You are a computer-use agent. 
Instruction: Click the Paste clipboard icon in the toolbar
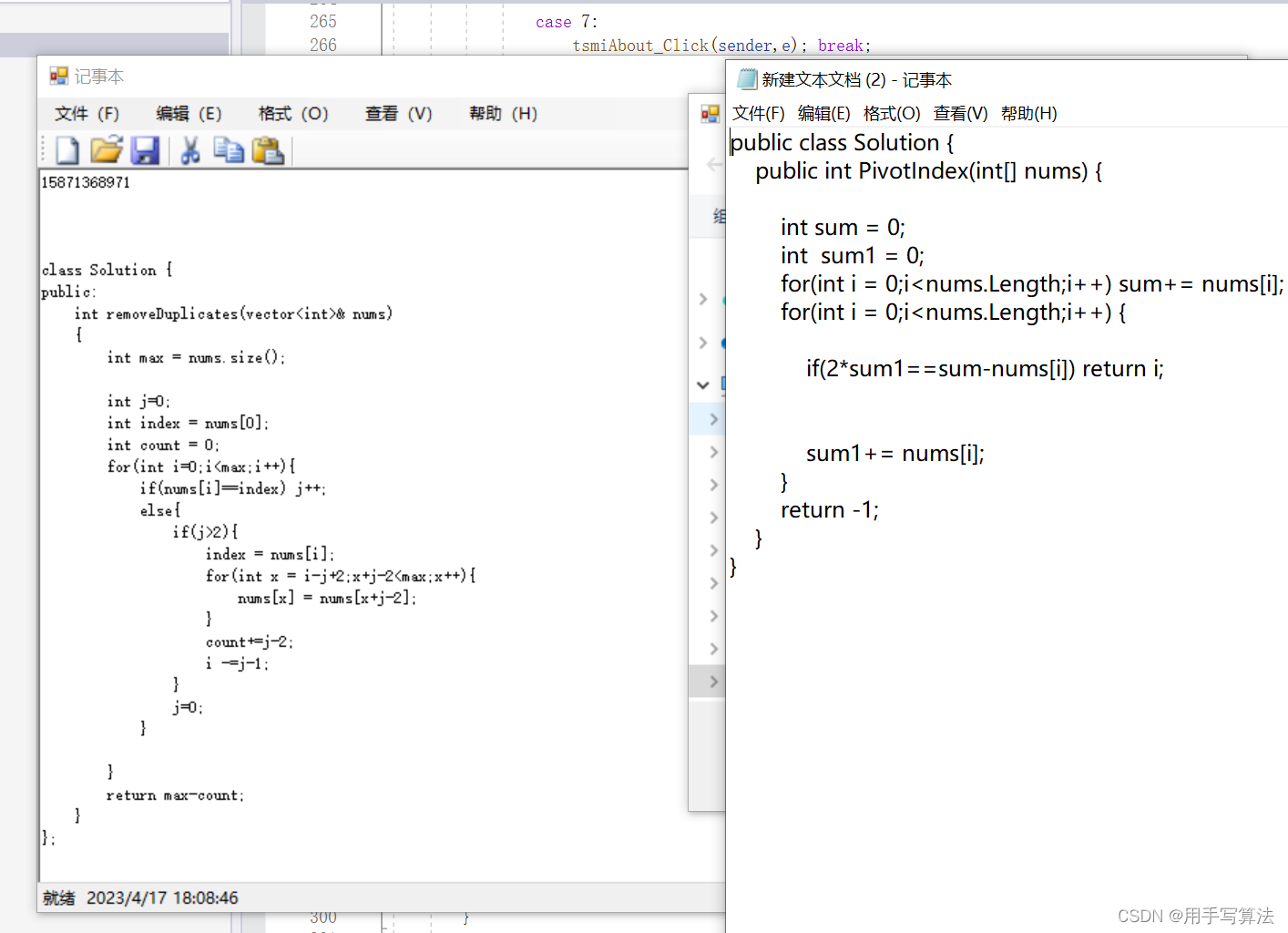[268, 150]
